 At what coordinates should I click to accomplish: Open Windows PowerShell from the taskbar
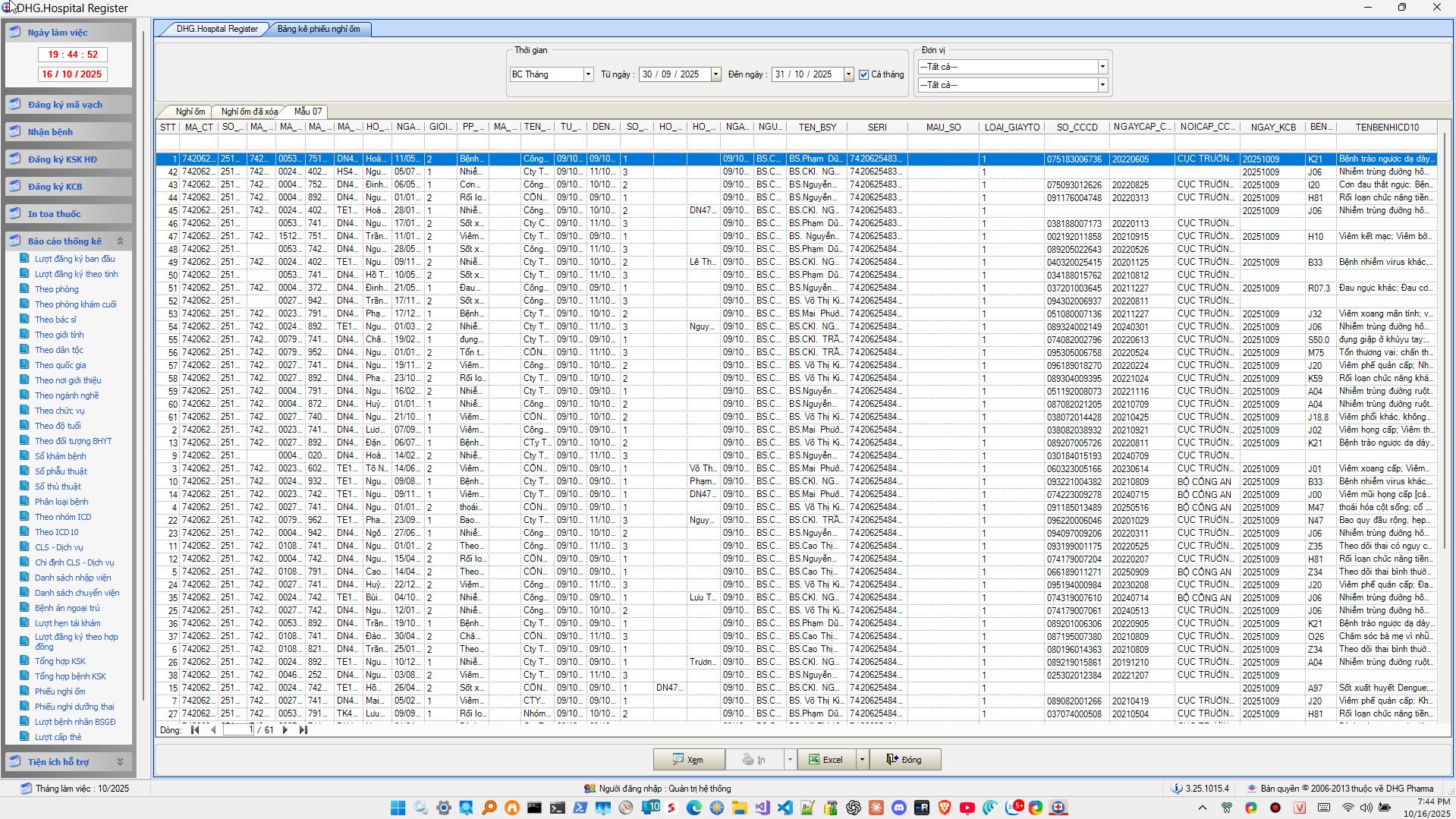pyautogui.click(x=580, y=808)
